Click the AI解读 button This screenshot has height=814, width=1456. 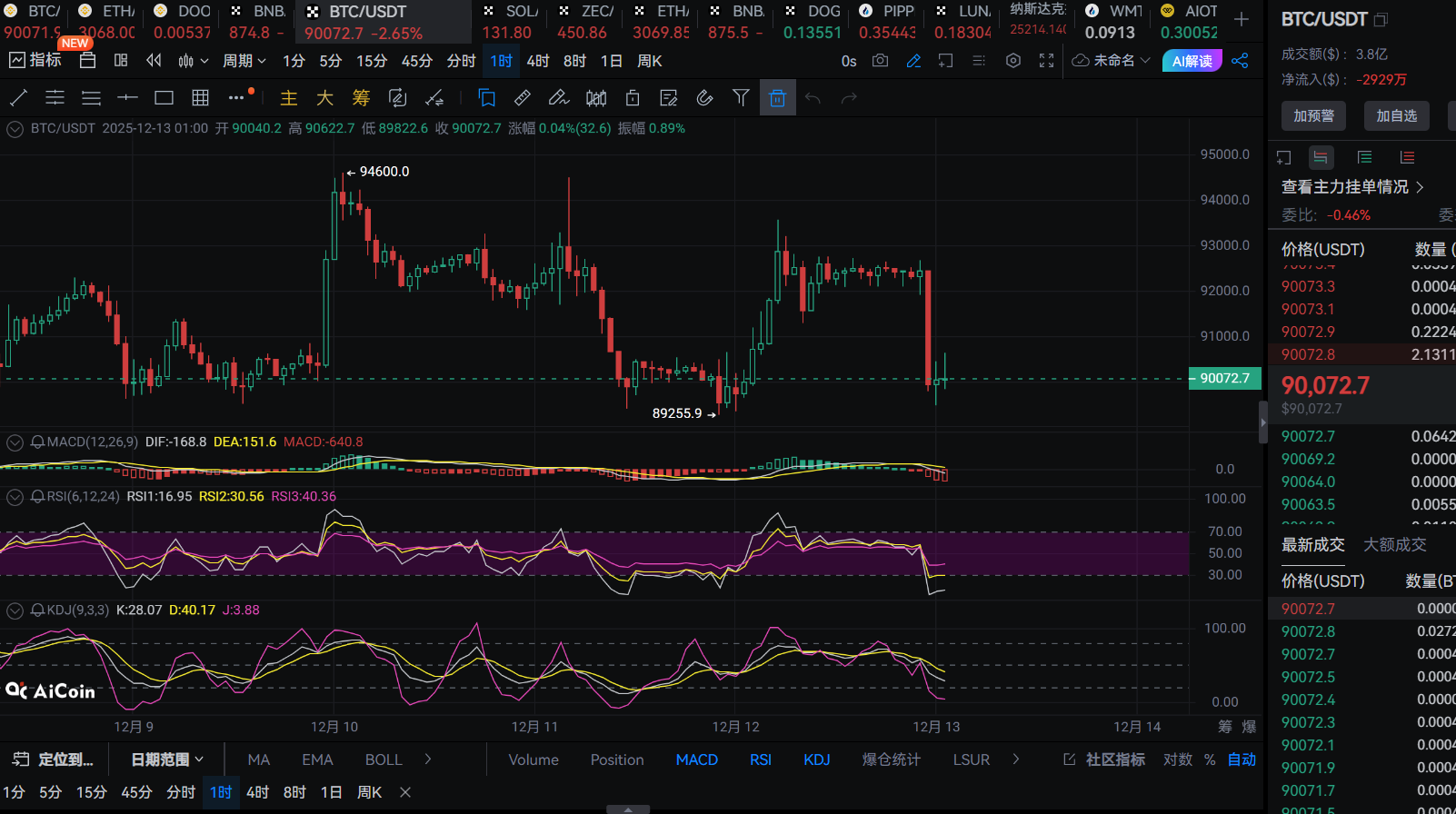pyautogui.click(x=1192, y=61)
